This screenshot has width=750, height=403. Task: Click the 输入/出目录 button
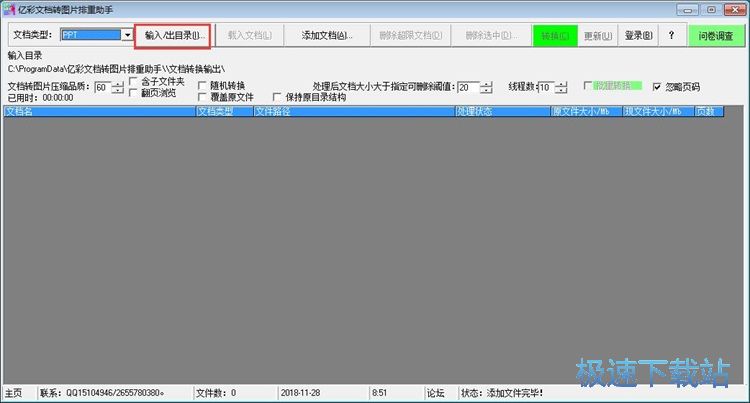point(174,35)
